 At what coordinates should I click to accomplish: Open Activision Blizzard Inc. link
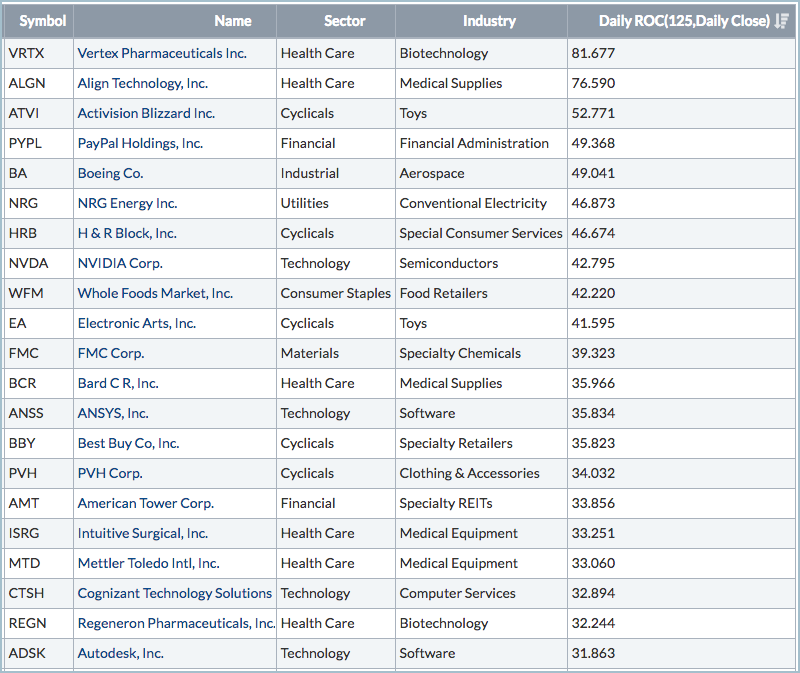(146, 113)
